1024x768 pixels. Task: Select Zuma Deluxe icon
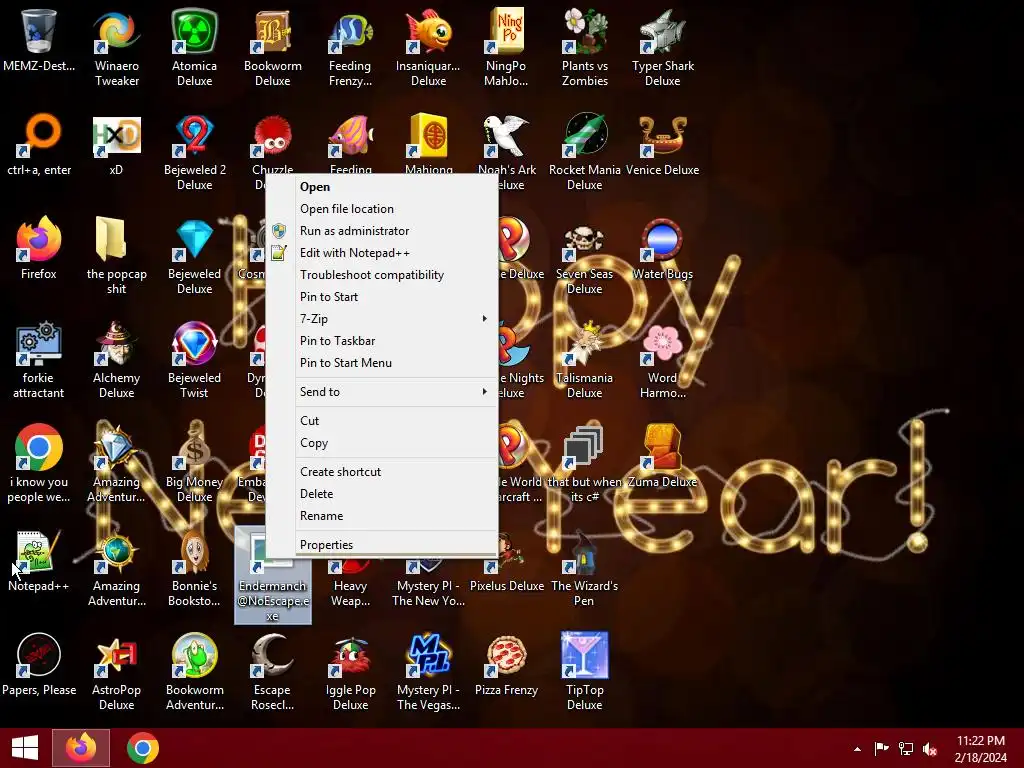tap(662, 447)
